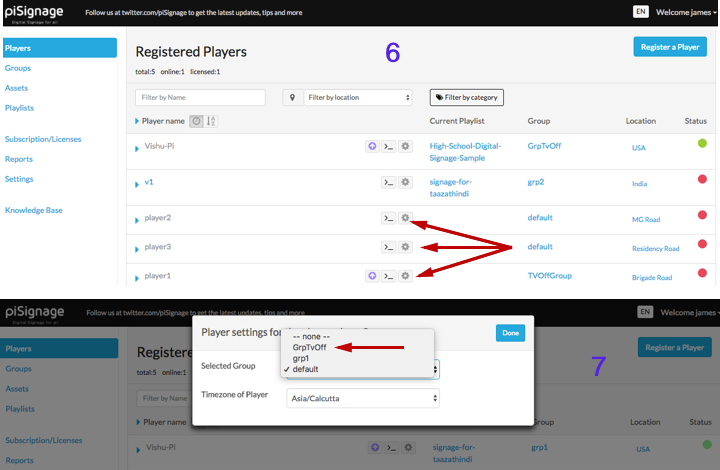Click Register a Player above the Registered Players list
720x470 pixels.
tap(670, 47)
